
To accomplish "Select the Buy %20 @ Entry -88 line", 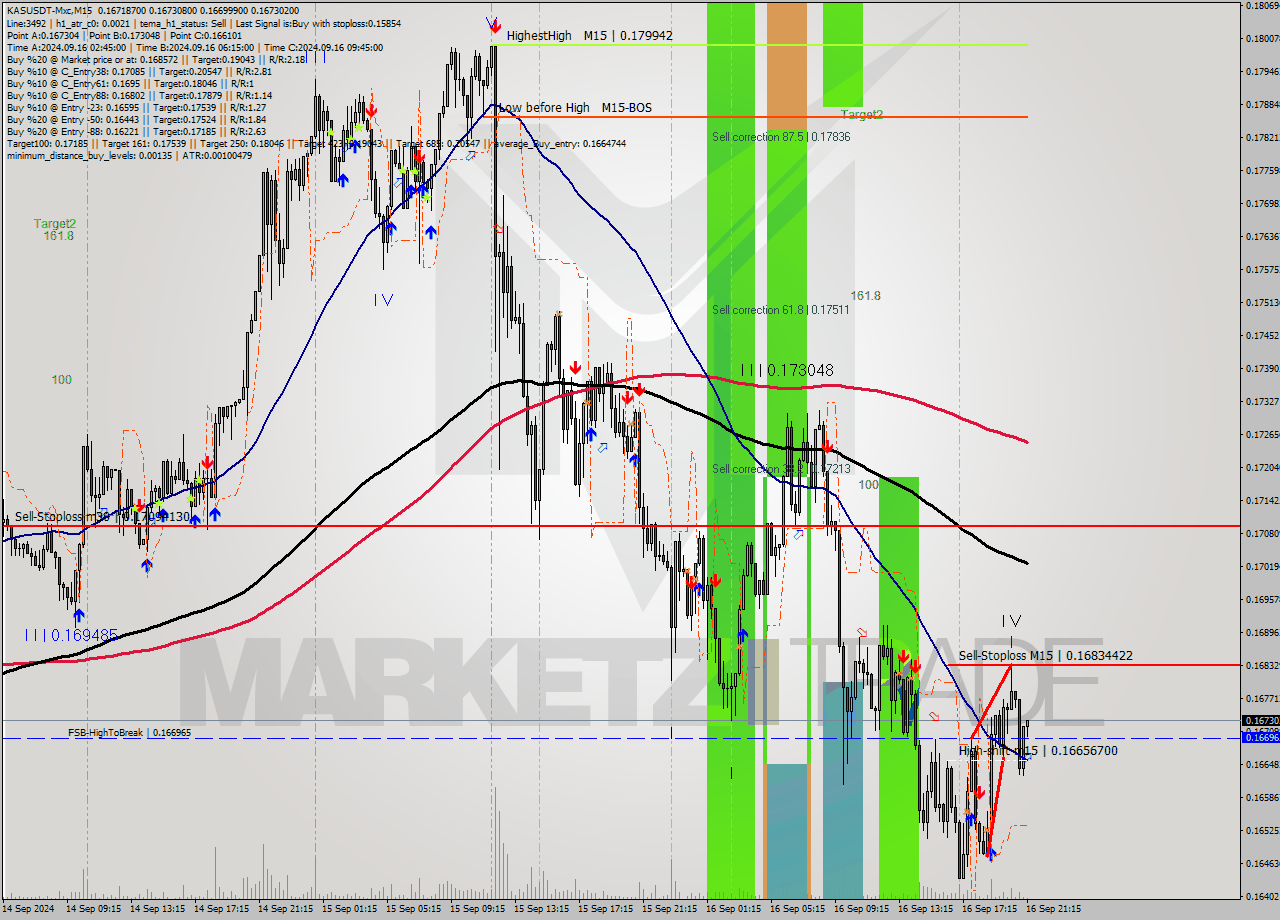I will (x=136, y=131).
